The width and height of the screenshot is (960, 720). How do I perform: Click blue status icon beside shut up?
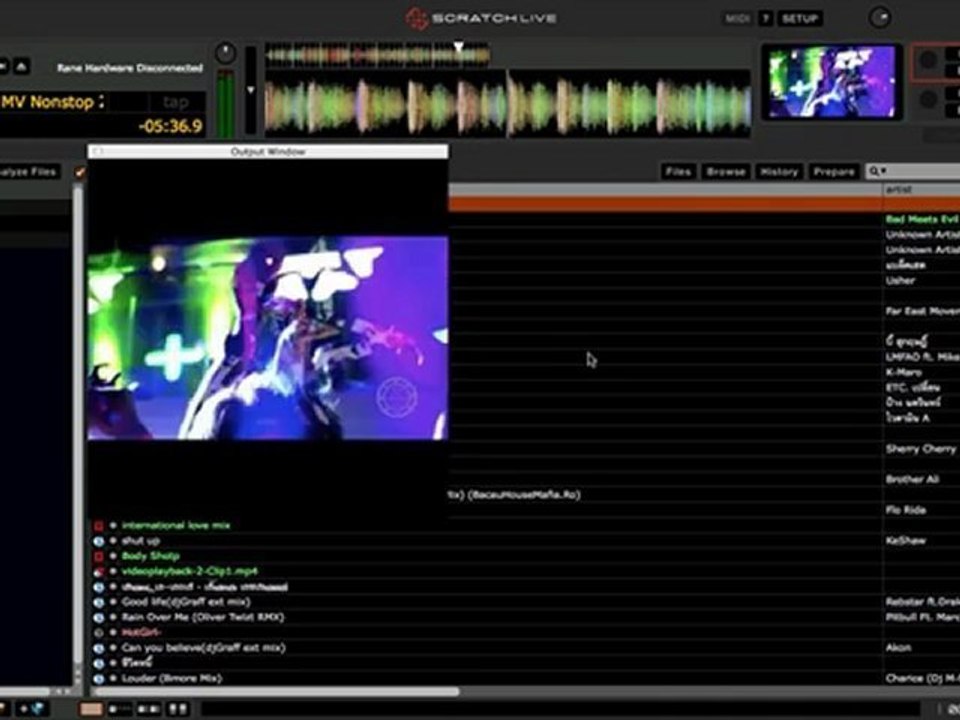pos(99,541)
